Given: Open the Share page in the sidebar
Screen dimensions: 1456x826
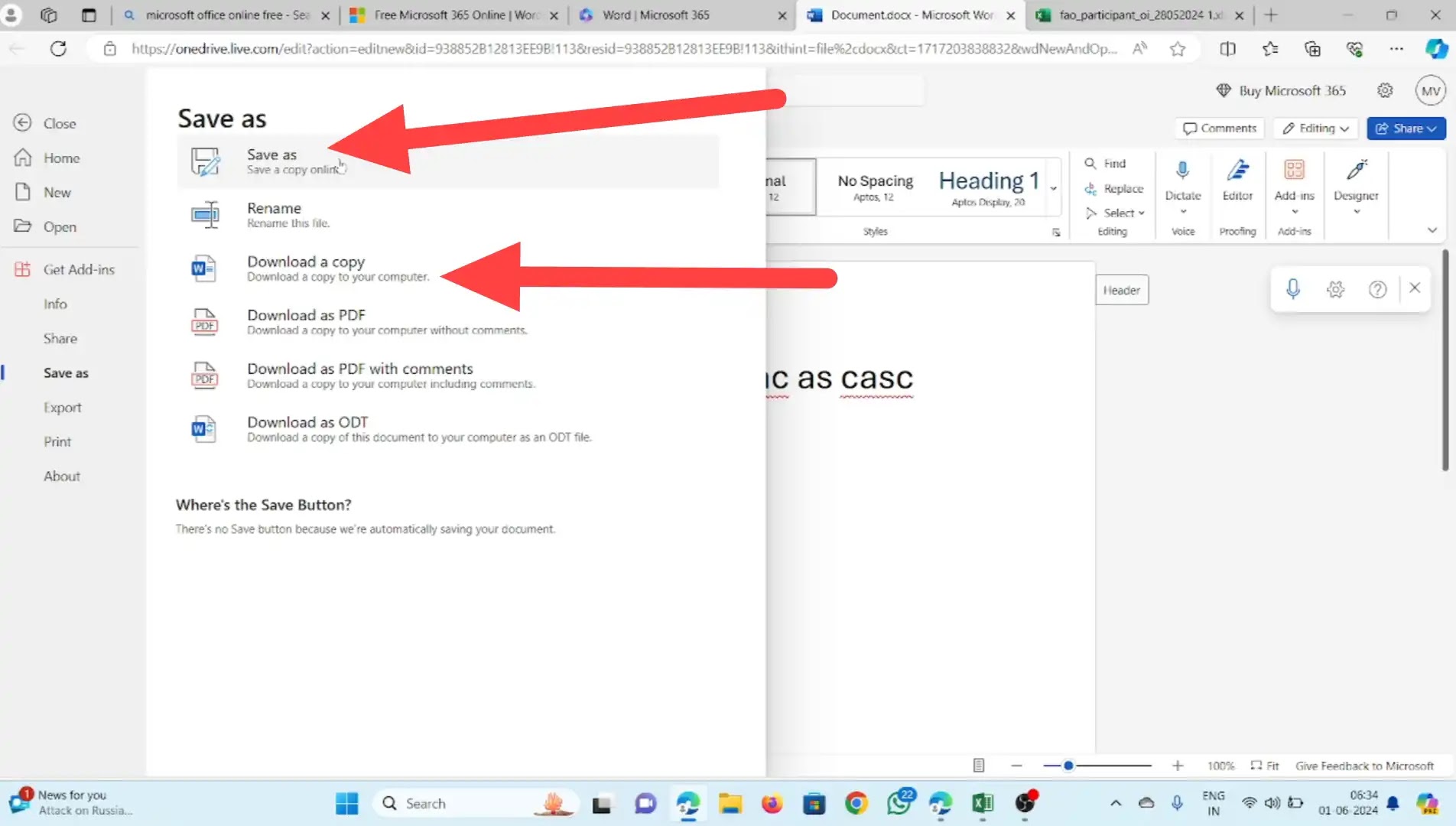Looking at the screenshot, I should click(x=60, y=338).
